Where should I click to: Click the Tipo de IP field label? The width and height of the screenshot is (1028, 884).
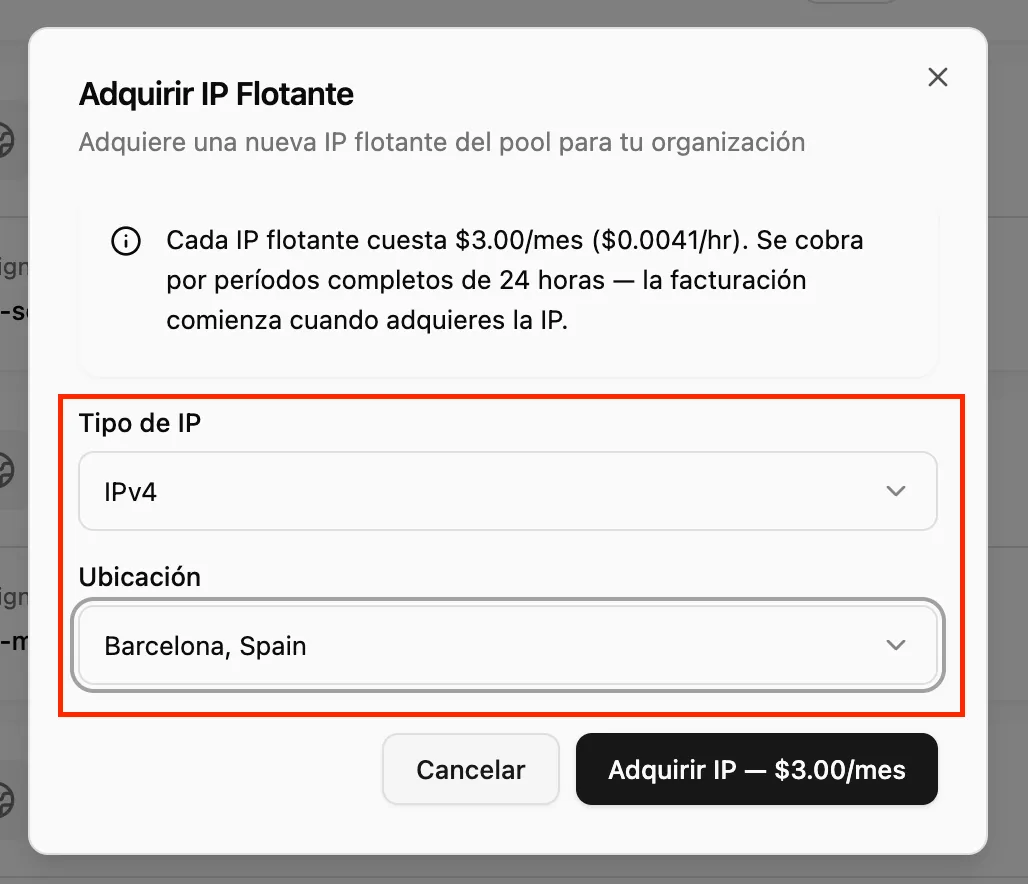point(140,423)
